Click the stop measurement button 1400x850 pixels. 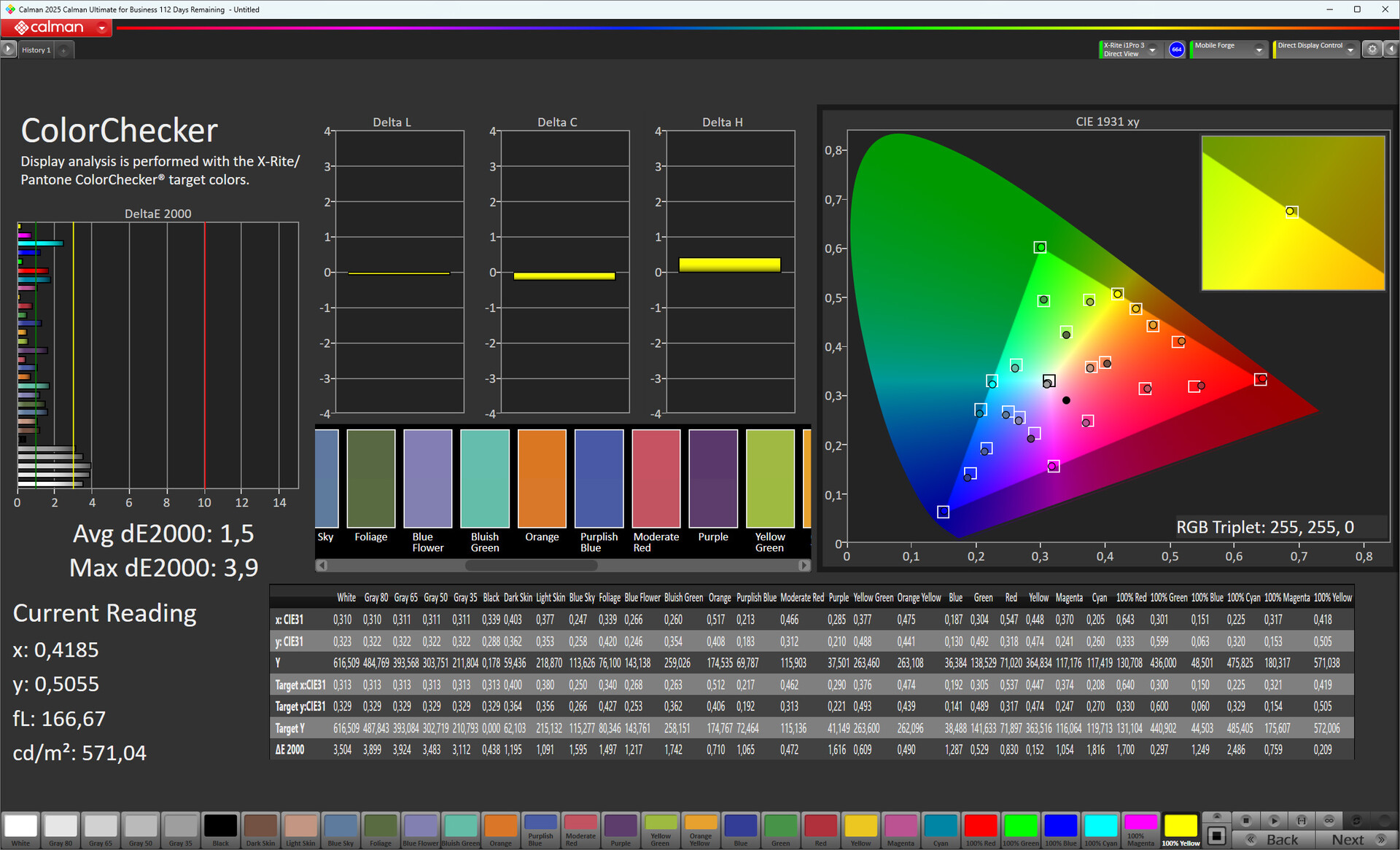1246,820
